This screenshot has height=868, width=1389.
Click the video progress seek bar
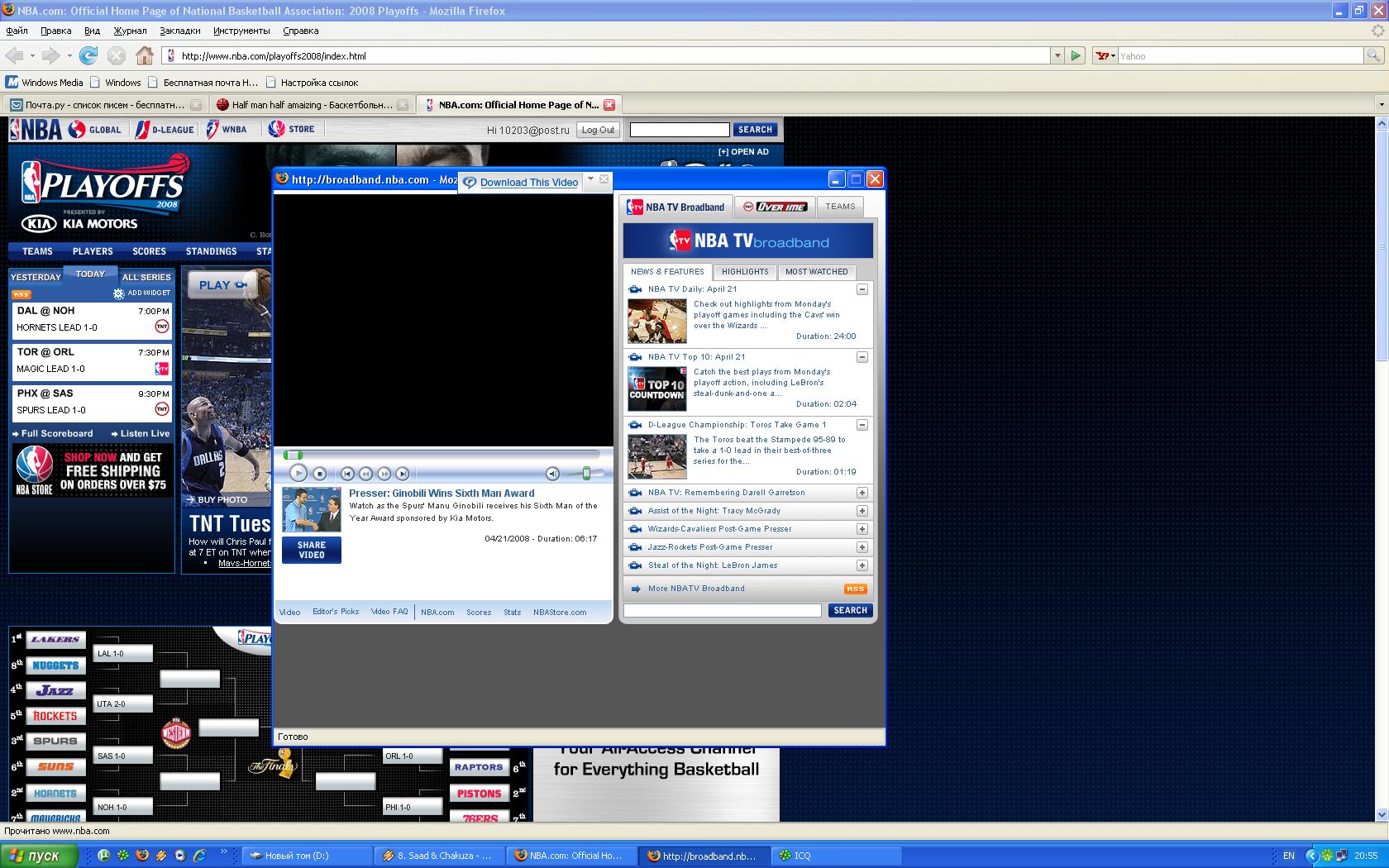pos(442,455)
